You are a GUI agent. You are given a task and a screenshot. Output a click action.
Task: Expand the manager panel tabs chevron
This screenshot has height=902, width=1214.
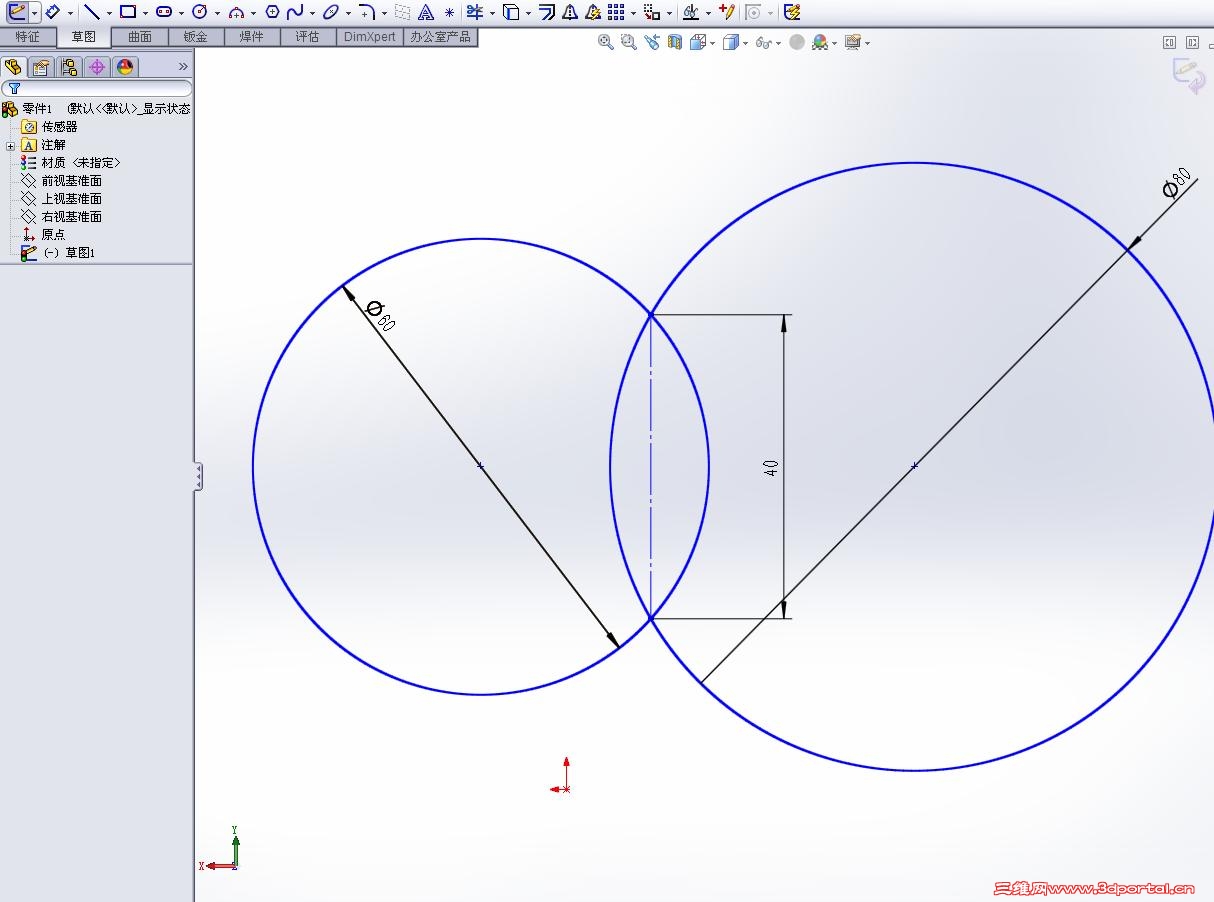[x=183, y=67]
